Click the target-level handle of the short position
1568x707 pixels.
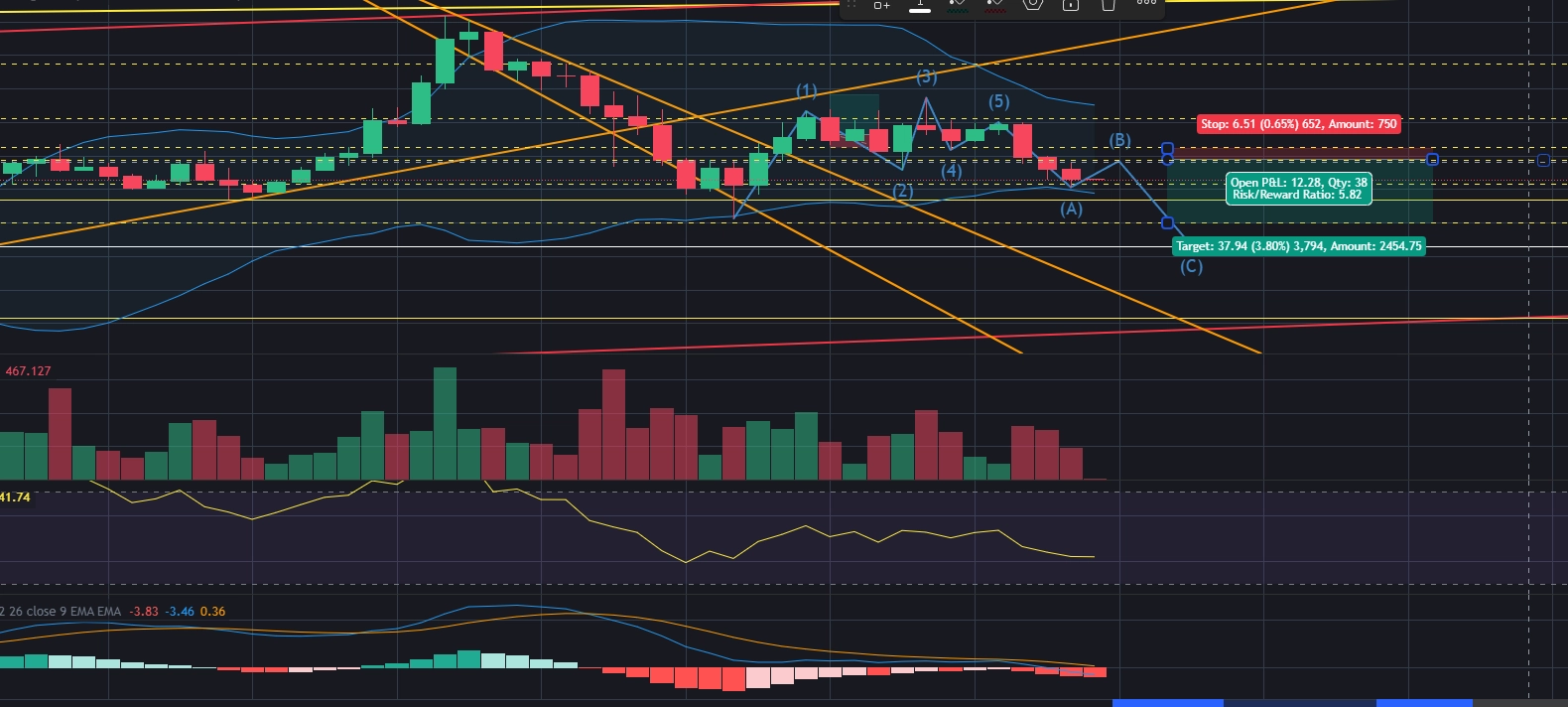pyautogui.click(x=1167, y=222)
